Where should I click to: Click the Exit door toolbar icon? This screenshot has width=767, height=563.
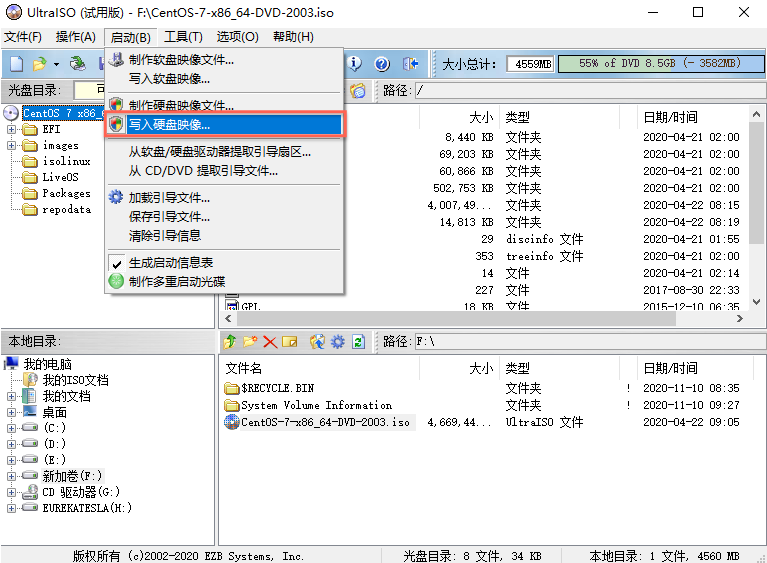click(410, 64)
